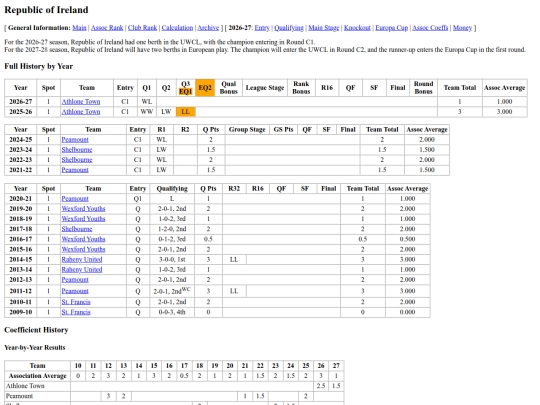Open Wexford Youths in the 2019-20 row
The image size is (540, 405).
pyautogui.click(x=83, y=209)
